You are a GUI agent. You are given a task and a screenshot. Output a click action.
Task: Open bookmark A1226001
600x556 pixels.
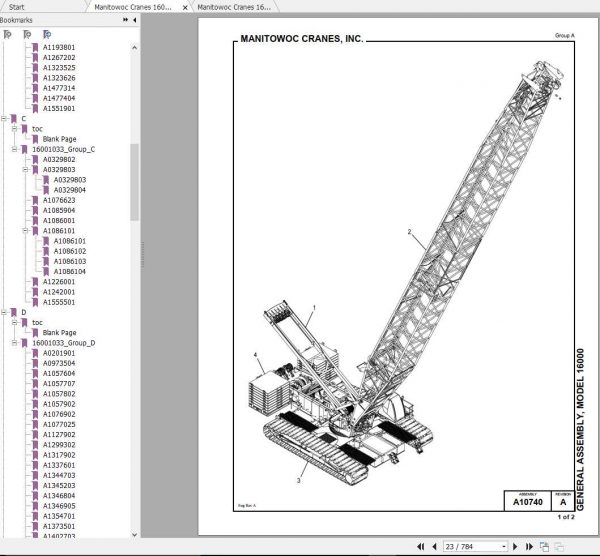click(59, 282)
